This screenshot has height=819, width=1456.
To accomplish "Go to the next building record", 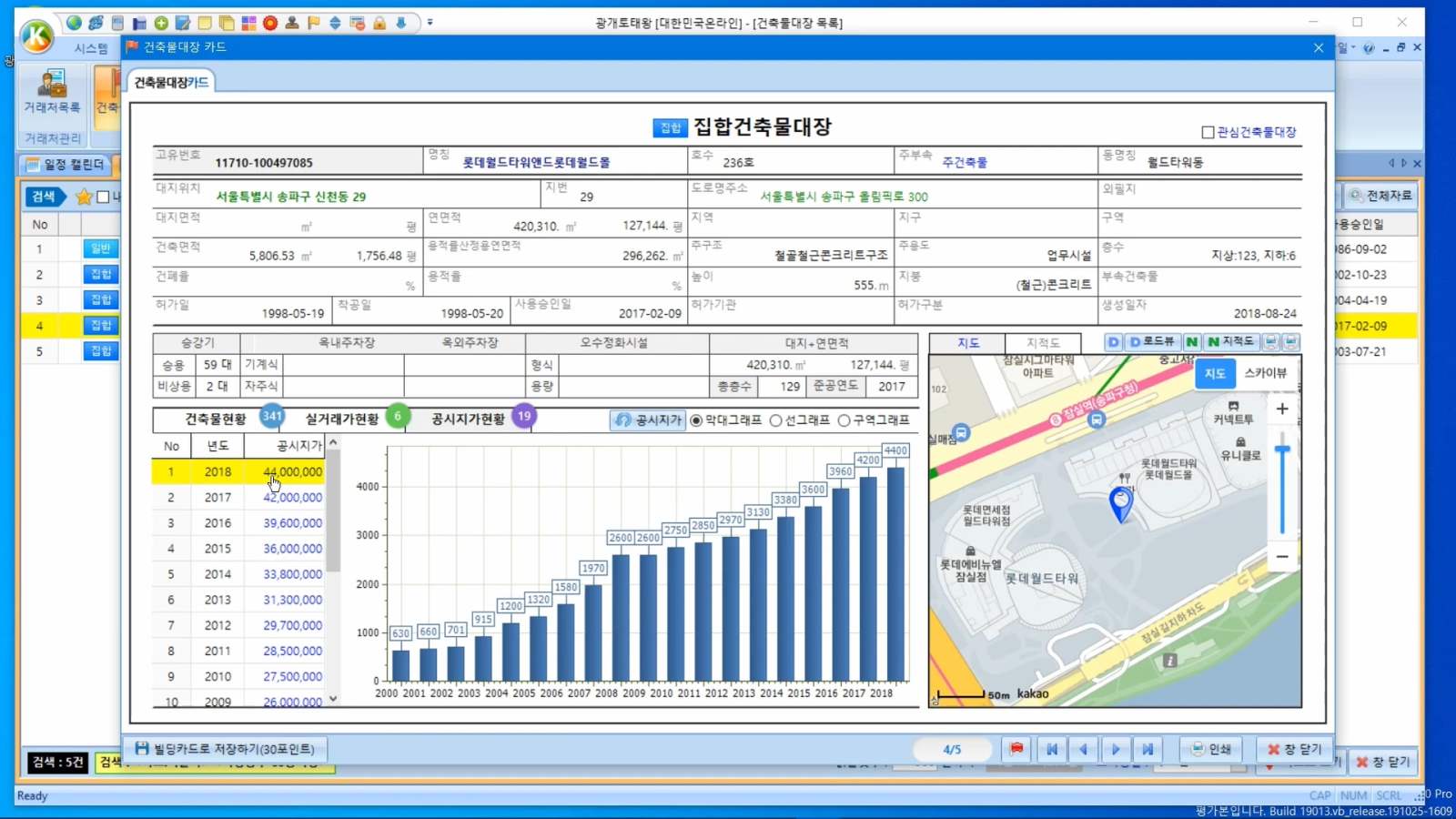I will [x=1116, y=749].
